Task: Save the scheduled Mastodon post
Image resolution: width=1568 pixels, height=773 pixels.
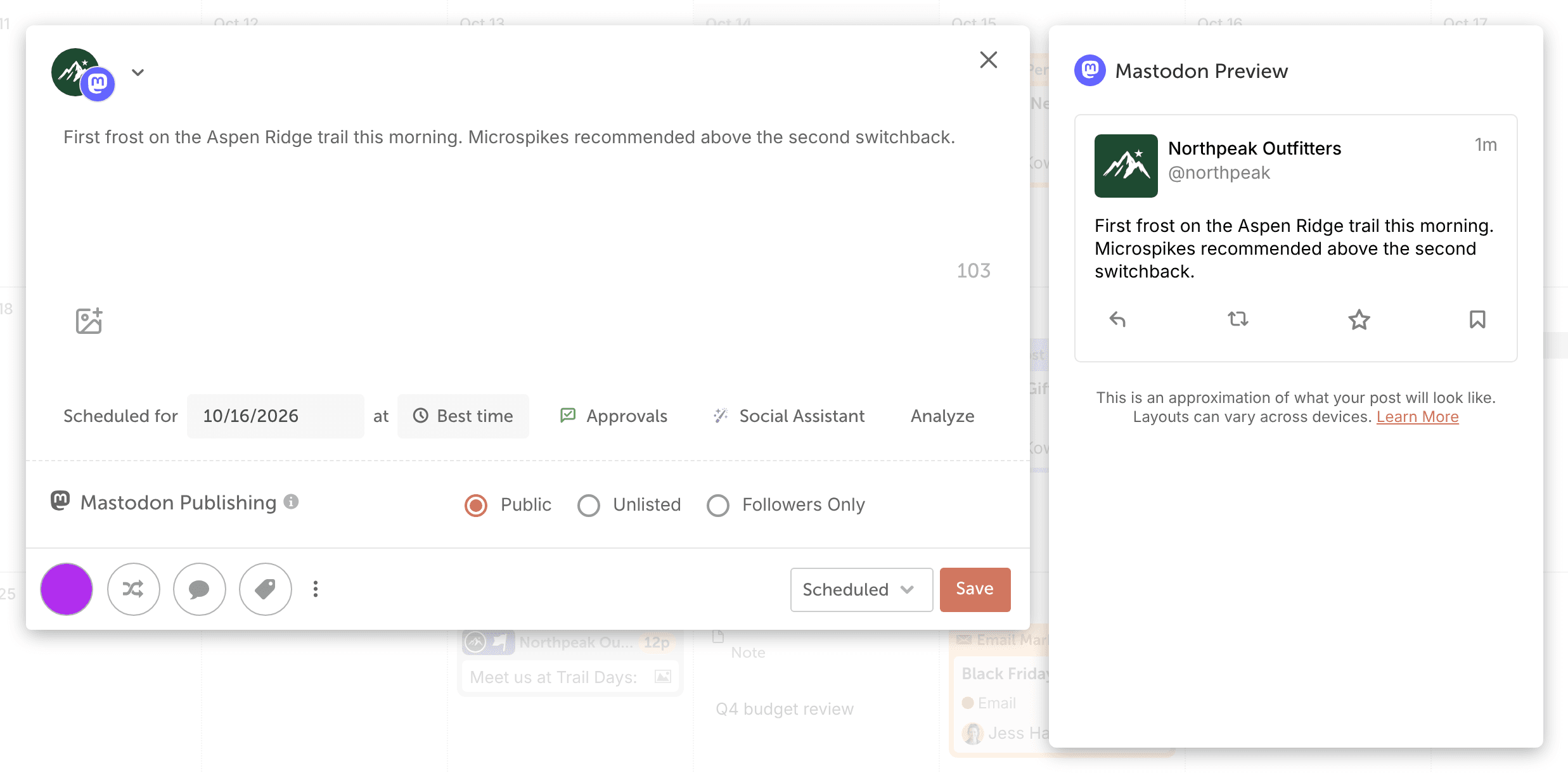Action: point(975,589)
